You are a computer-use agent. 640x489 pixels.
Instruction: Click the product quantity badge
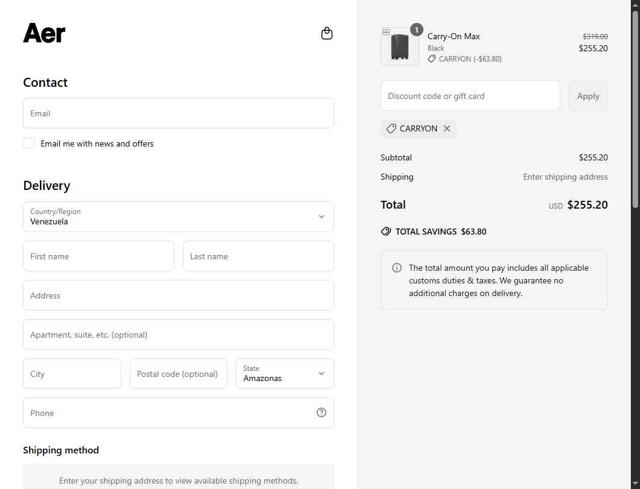pos(416,29)
